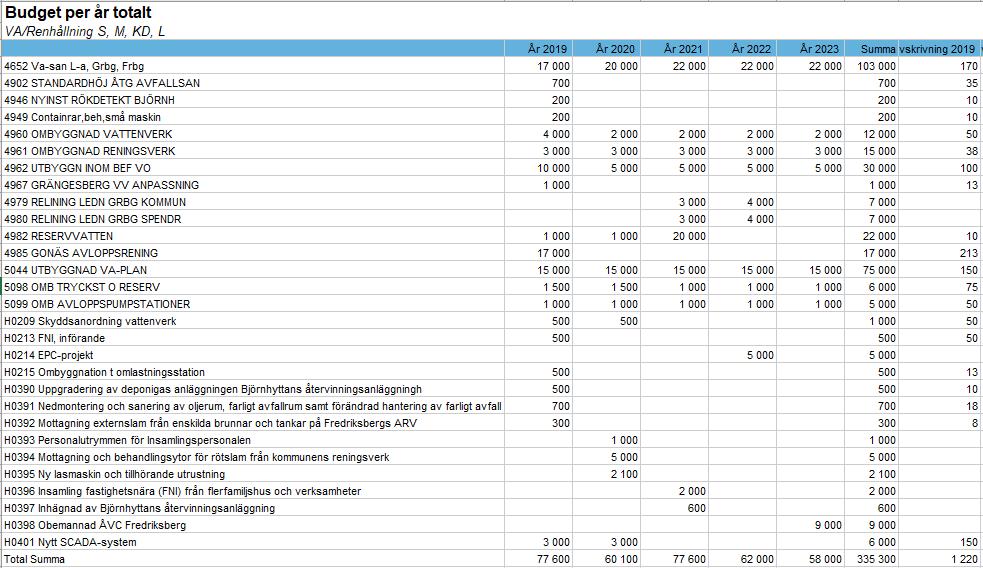Click row '4960 OMBYGGNAD VATTENVERK'
Image resolution: width=983 pixels, height=568 pixels.
click(x=492, y=134)
